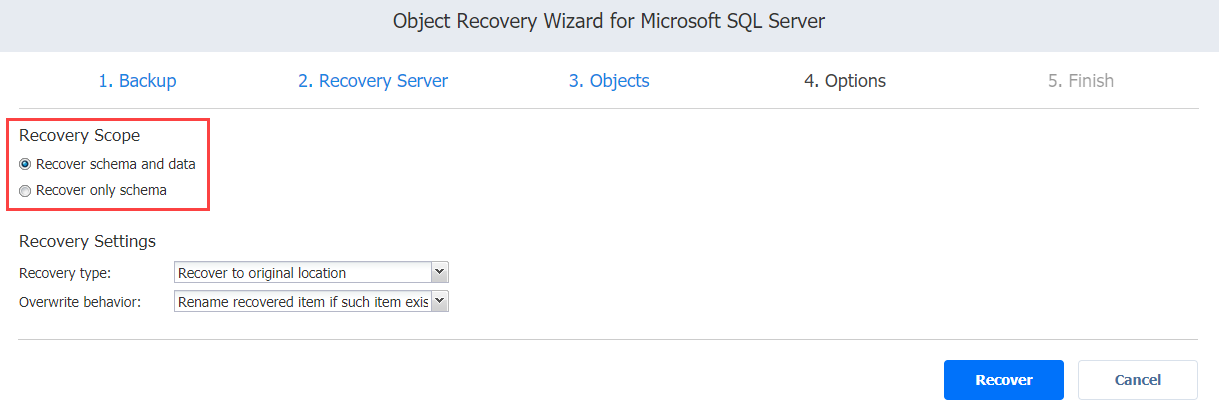Click the arrow on the Recovery type dropdown

tap(439, 272)
